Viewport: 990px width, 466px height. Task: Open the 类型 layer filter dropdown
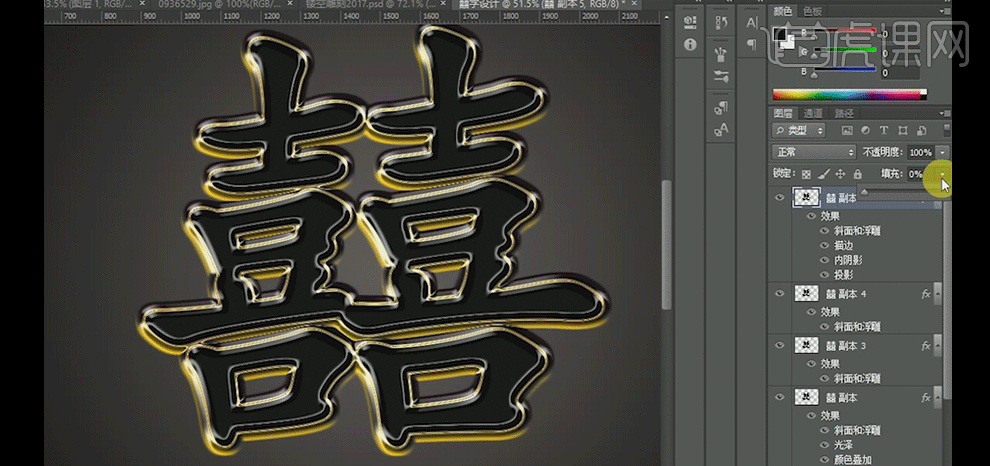[x=799, y=131]
